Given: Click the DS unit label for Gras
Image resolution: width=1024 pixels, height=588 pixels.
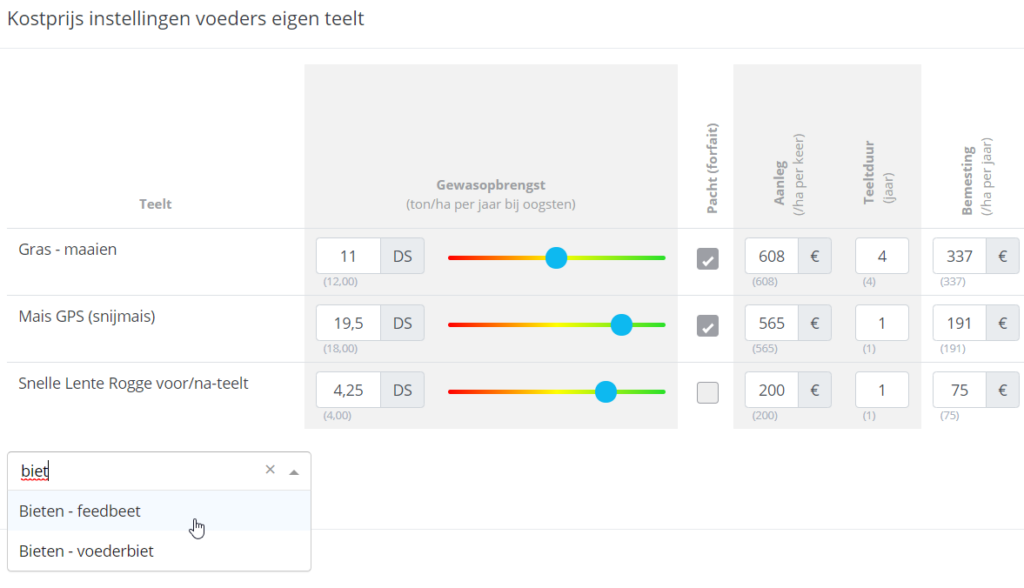Looking at the screenshot, I should (x=402, y=256).
